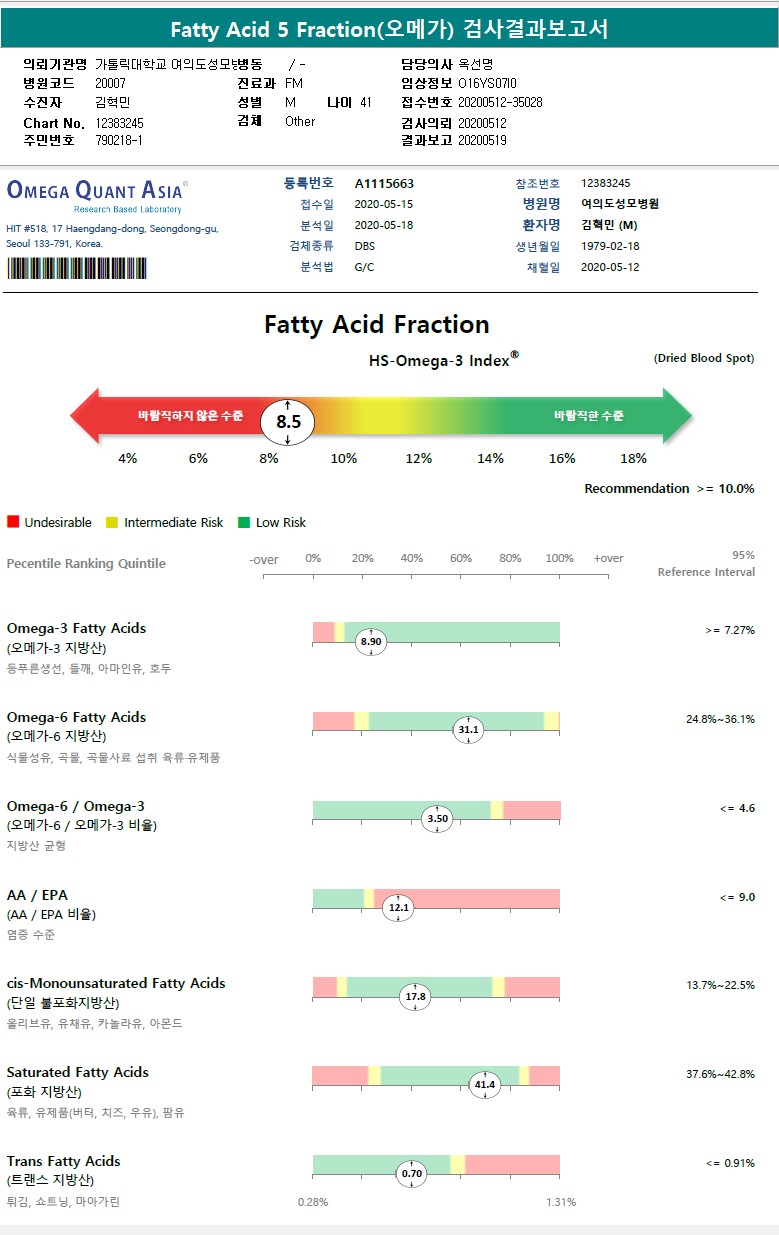Click the red Undesirable legend swatch
The width and height of the screenshot is (779, 1235).
(x=13, y=522)
